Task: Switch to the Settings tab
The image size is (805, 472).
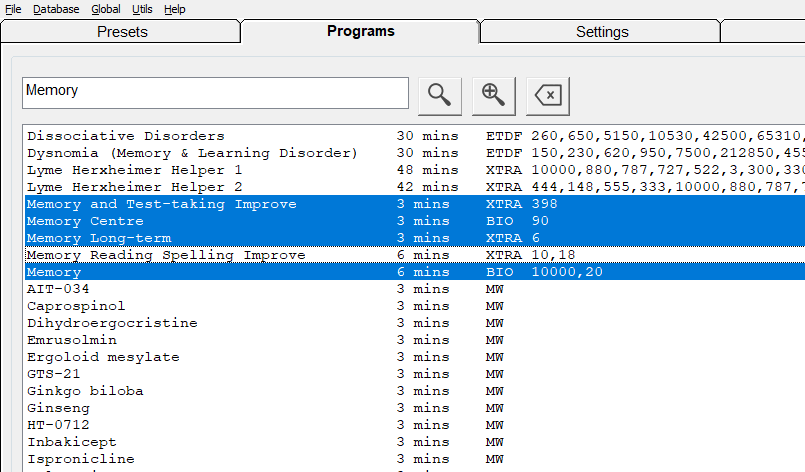Action: [602, 32]
